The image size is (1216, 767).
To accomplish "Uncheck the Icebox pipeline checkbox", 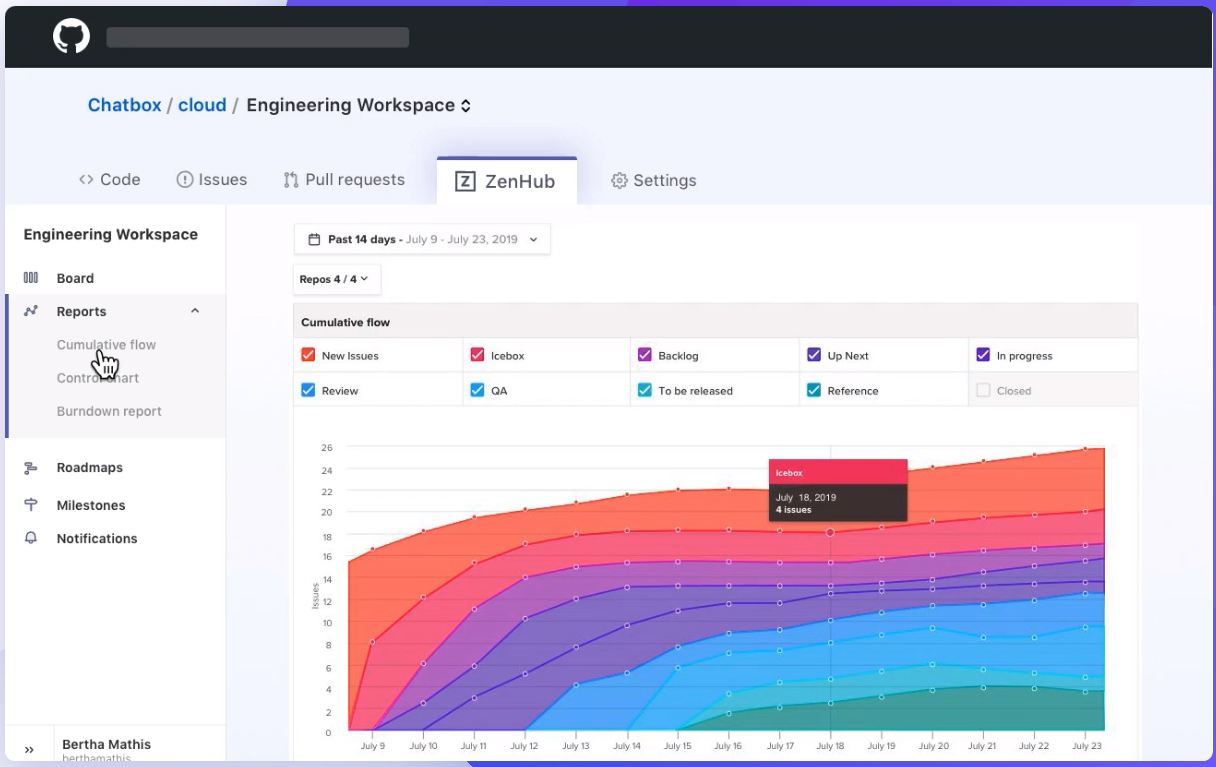I will click(x=477, y=355).
